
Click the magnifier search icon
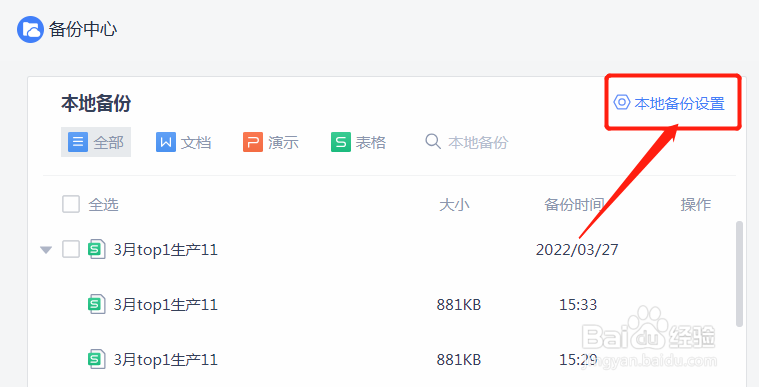point(433,141)
